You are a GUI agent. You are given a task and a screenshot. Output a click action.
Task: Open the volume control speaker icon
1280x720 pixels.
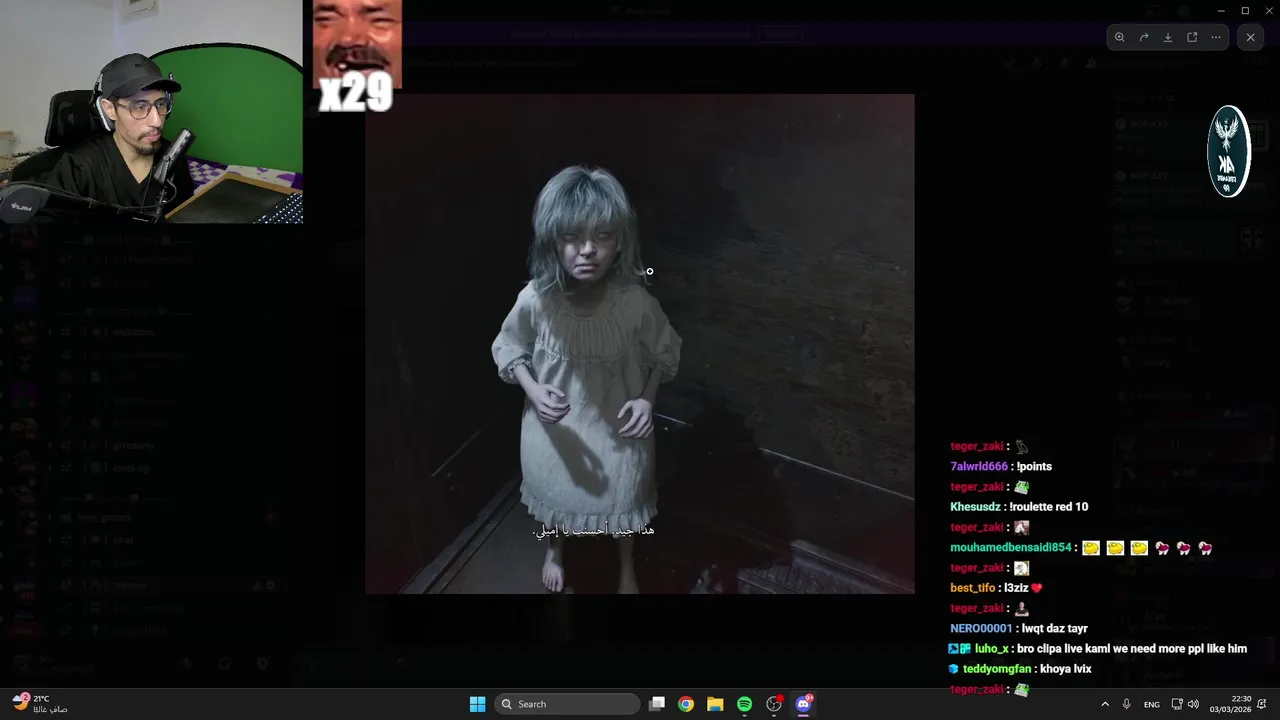(x=1193, y=704)
